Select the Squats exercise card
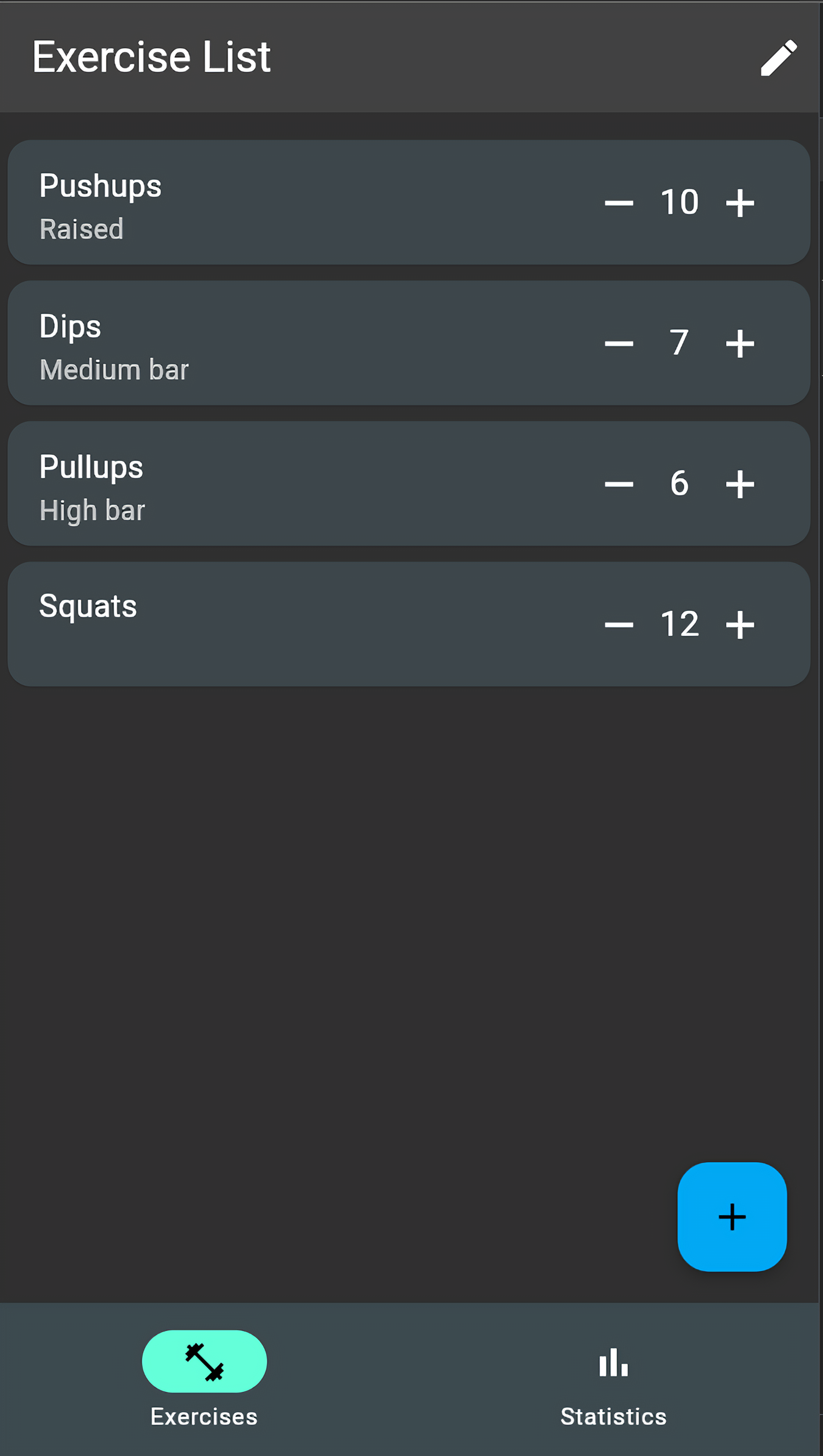 pyautogui.click(x=409, y=624)
